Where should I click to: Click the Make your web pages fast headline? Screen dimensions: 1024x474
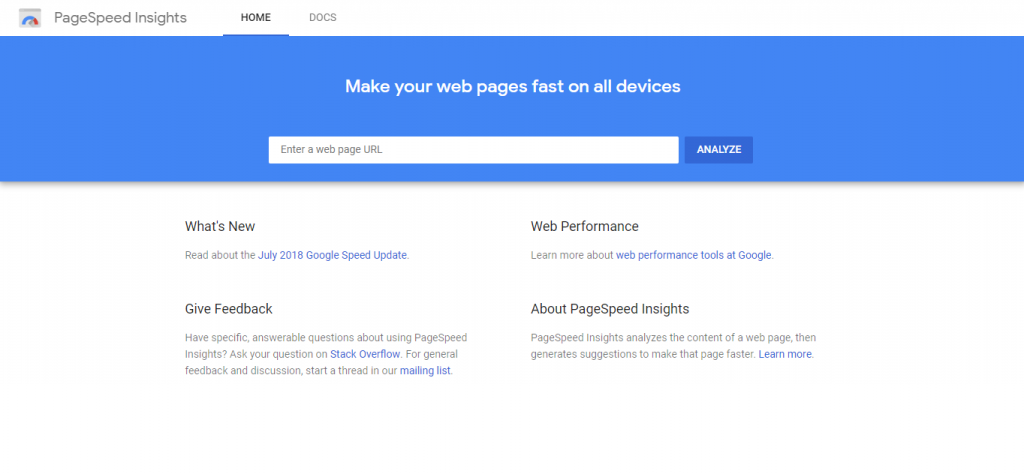(512, 86)
